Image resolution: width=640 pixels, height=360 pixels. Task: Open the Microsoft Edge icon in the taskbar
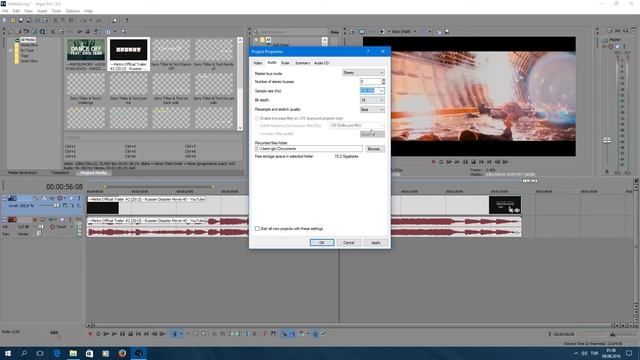tap(57, 353)
